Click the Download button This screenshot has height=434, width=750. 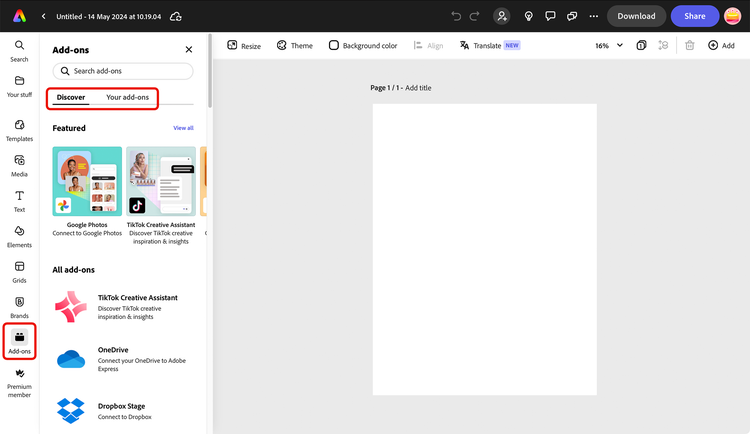[636, 16]
